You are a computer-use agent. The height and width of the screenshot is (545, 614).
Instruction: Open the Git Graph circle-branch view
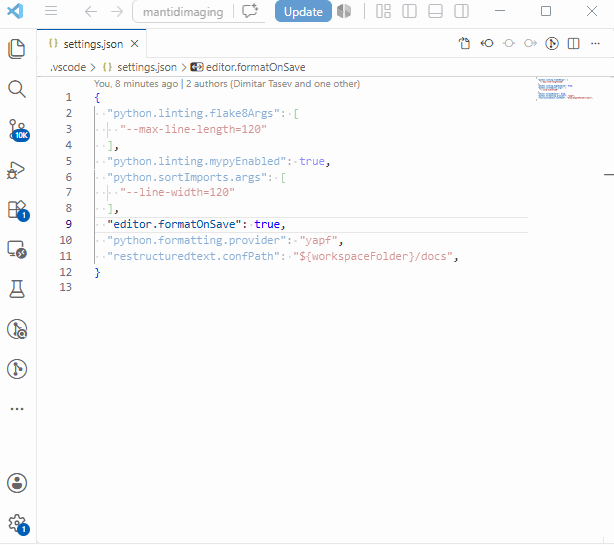(17, 369)
